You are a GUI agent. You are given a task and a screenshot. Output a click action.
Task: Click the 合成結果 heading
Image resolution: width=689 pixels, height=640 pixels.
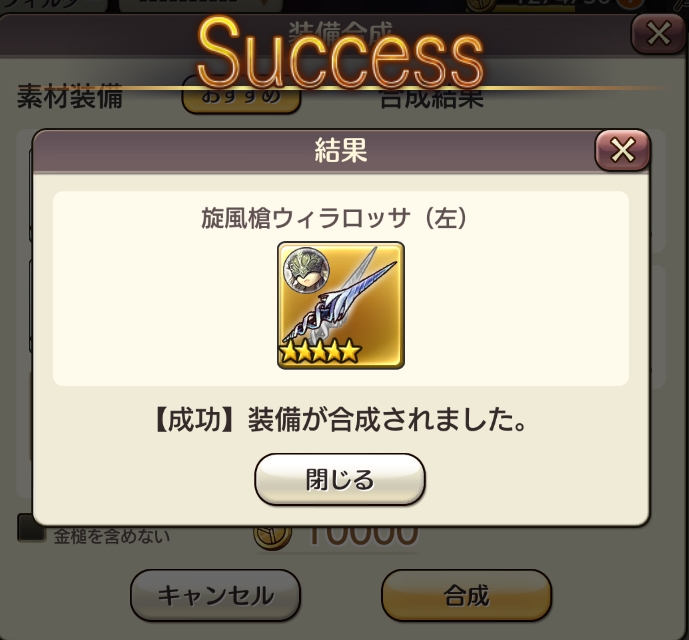(x=432, y=98)
